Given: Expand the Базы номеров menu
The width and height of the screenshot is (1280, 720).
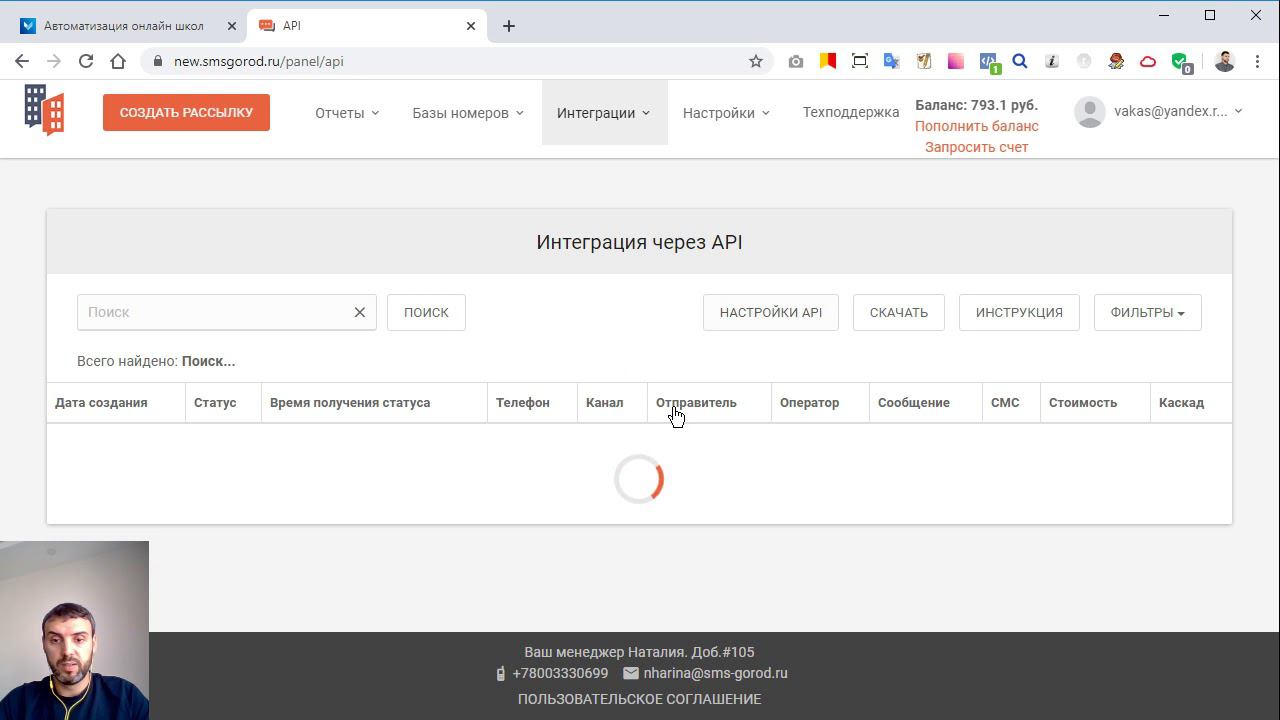Looking at the screenshot, I should click(x=468, y=113).
